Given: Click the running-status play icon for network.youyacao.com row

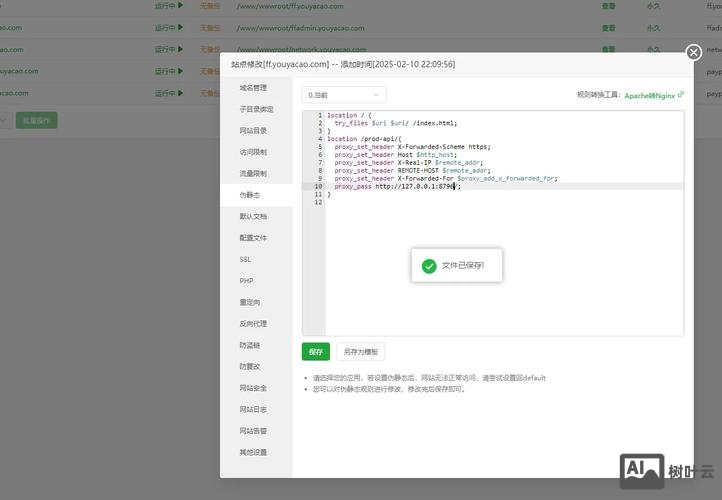Looking at the screenshot, I should point(180,49).
